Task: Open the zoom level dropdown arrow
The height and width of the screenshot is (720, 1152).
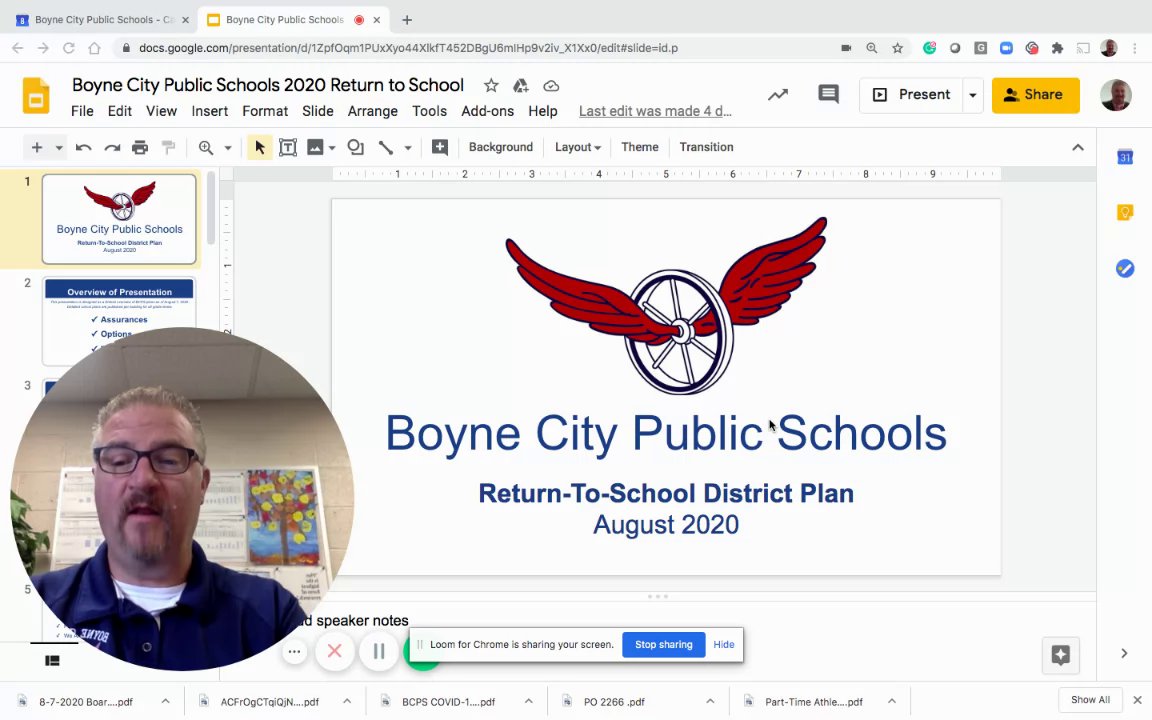Action: [228, 148]
